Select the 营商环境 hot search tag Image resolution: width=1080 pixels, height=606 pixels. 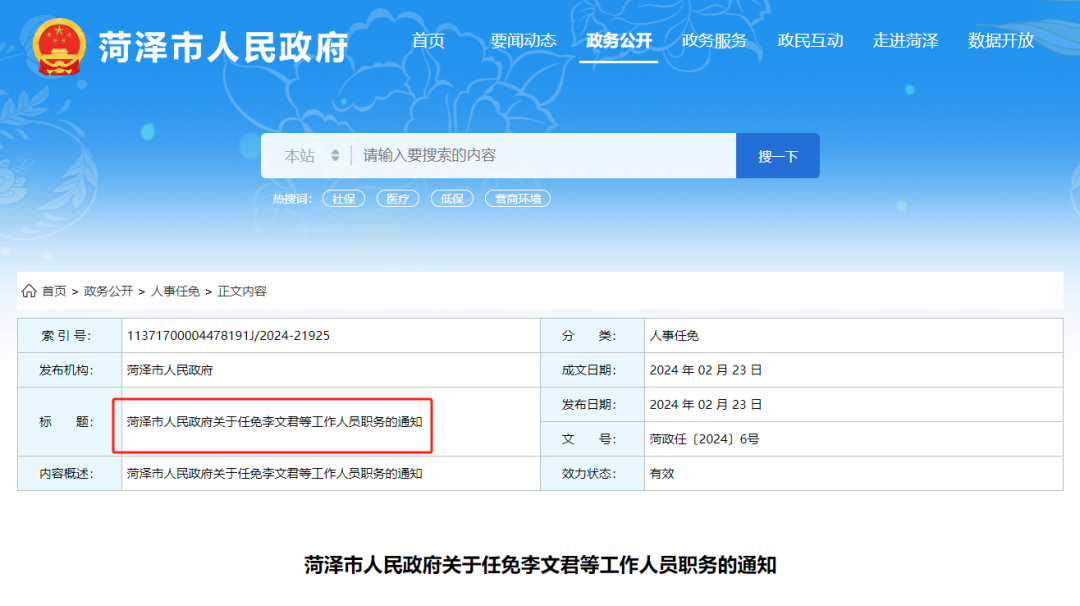(517, 198)
